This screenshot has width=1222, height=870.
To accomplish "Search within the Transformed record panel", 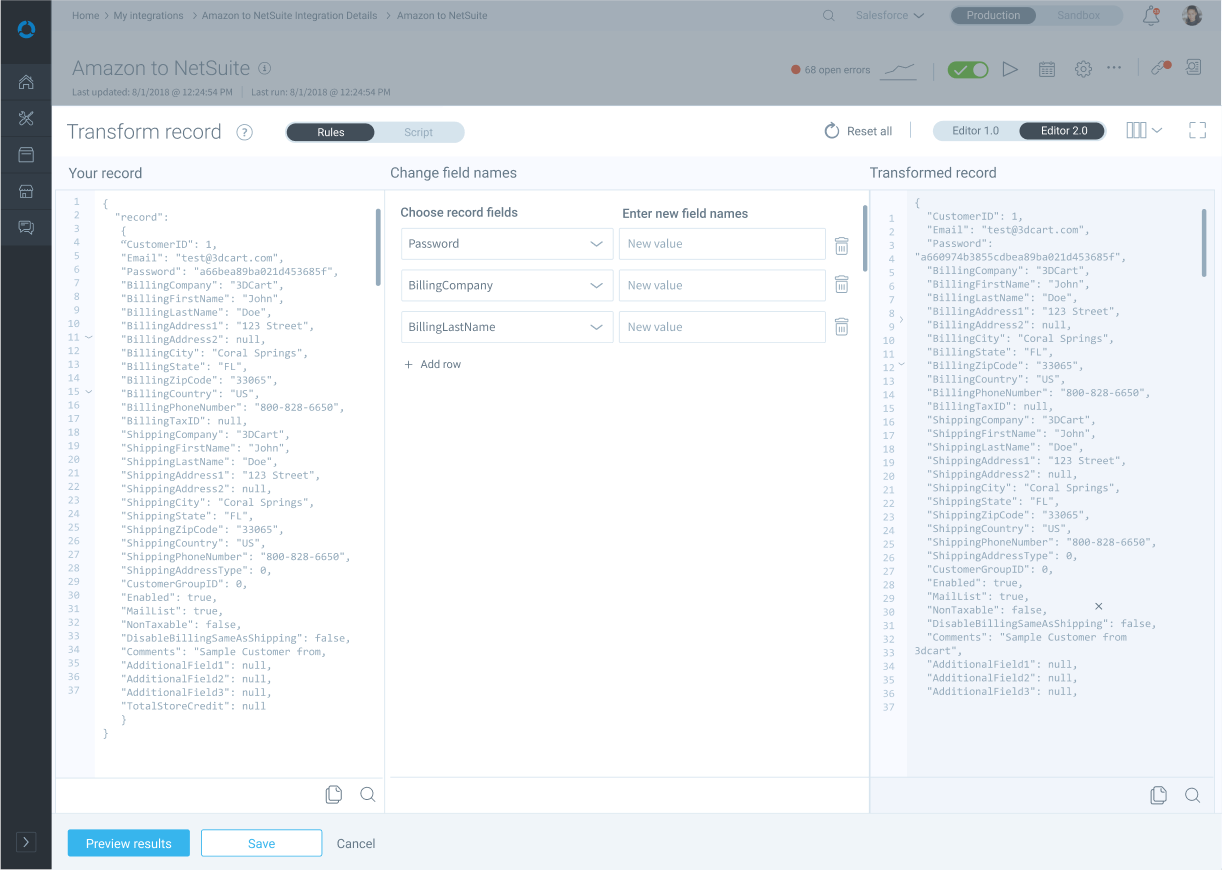I will pyautogui.click(x=1192, y=795).
